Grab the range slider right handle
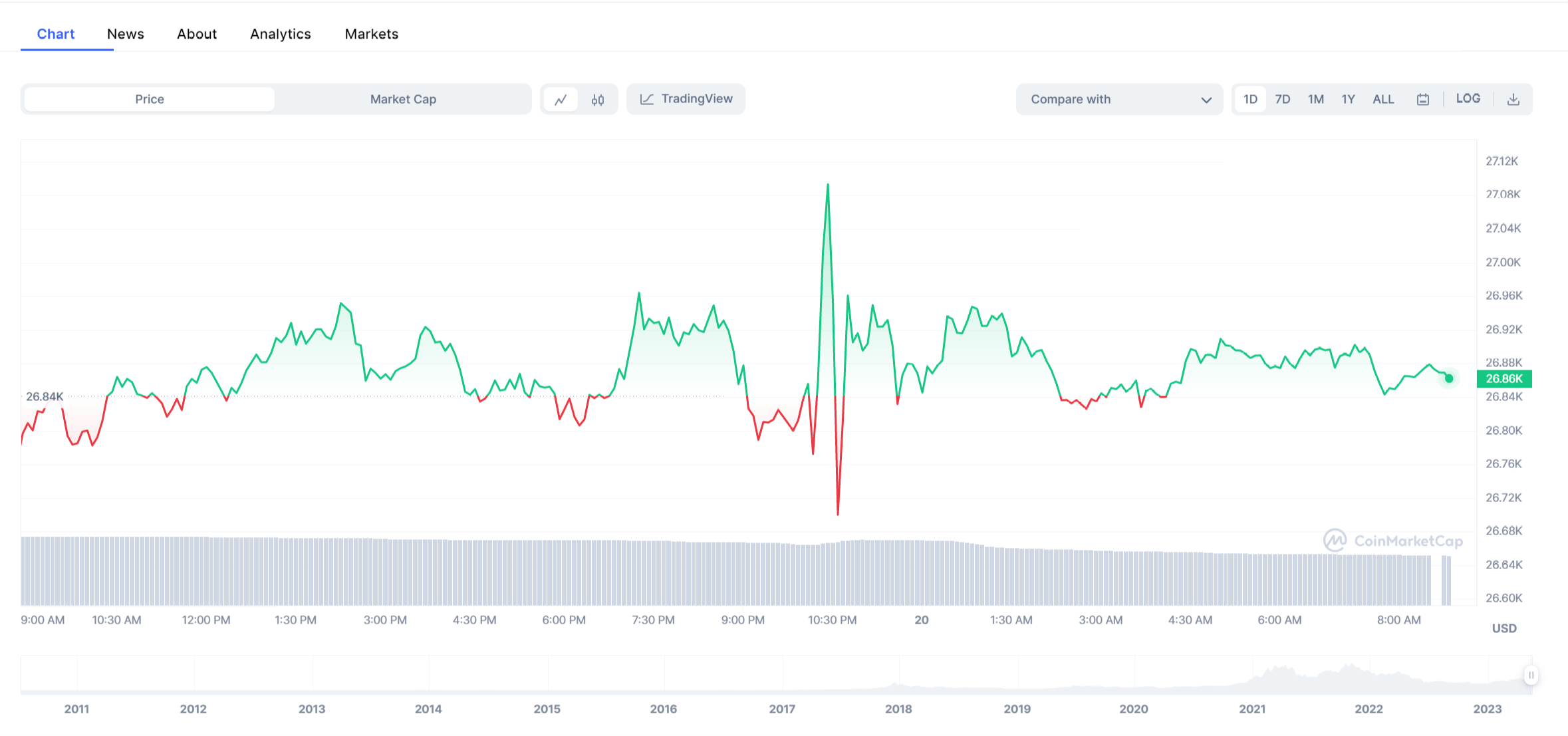Image resolution: width=1568 pixels, height=736 pixels. [x=1531, y=675]
